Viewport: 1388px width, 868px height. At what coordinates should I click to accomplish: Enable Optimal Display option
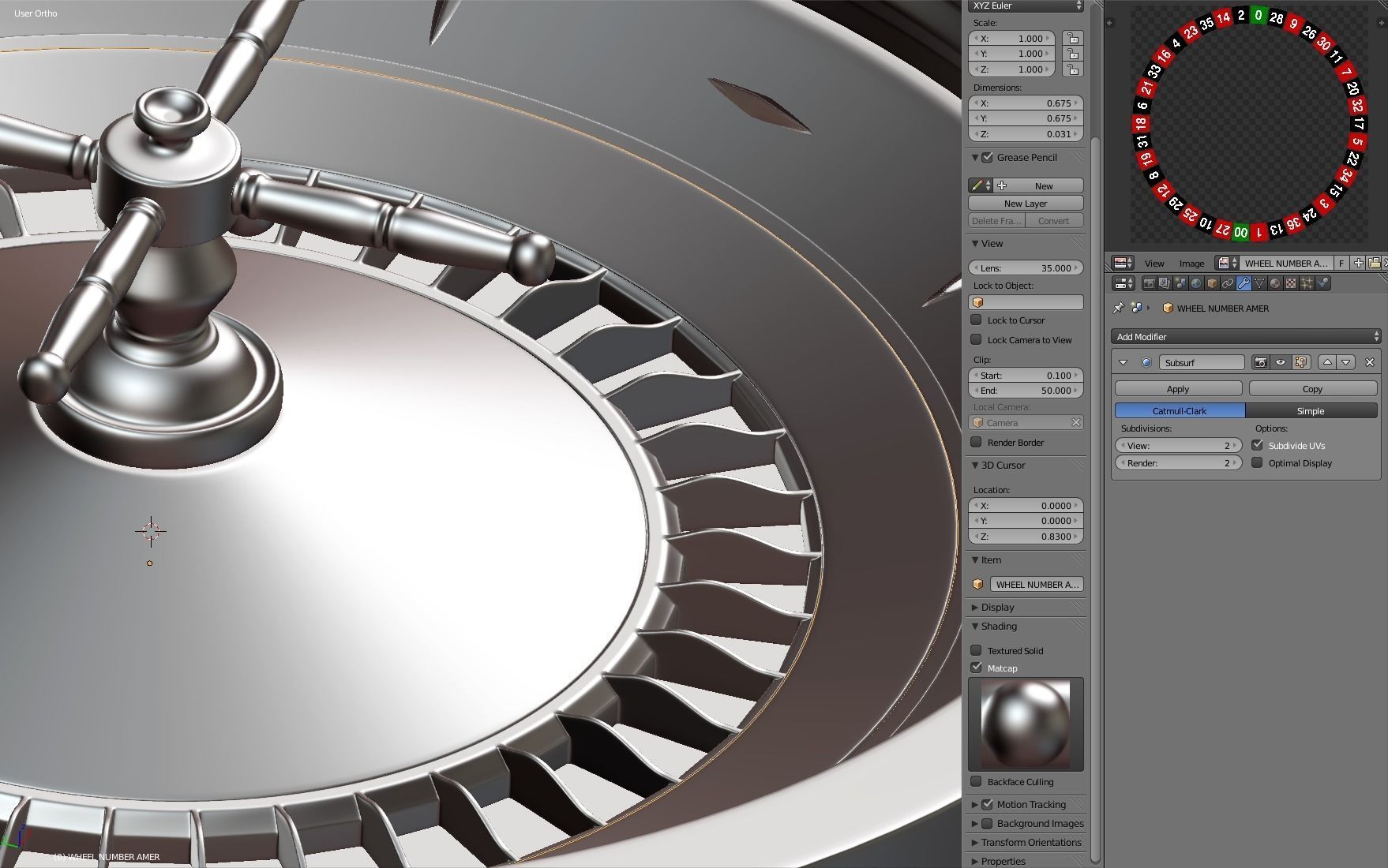1257,462
